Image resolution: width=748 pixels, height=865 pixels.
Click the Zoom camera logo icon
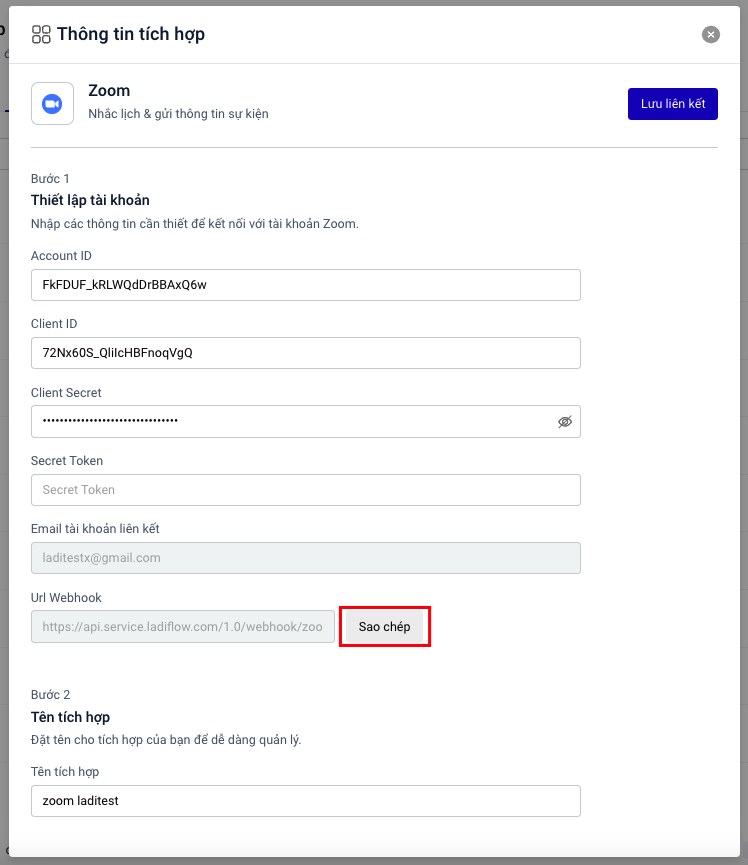52,103
